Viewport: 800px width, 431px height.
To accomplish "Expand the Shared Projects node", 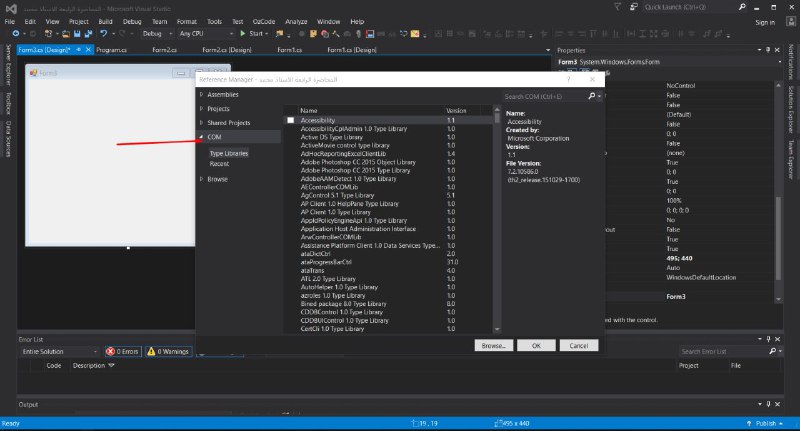I will coord(202,123).
